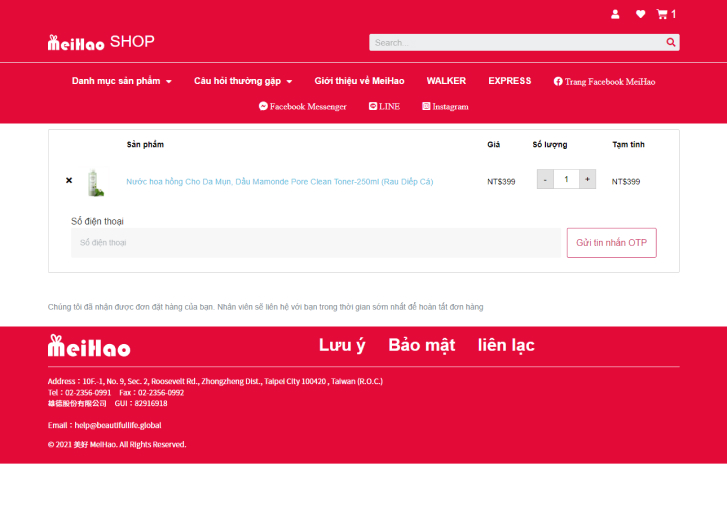Screen dimensions: 727x517
Task: Open the Instagram link
Action: point(445,106)
